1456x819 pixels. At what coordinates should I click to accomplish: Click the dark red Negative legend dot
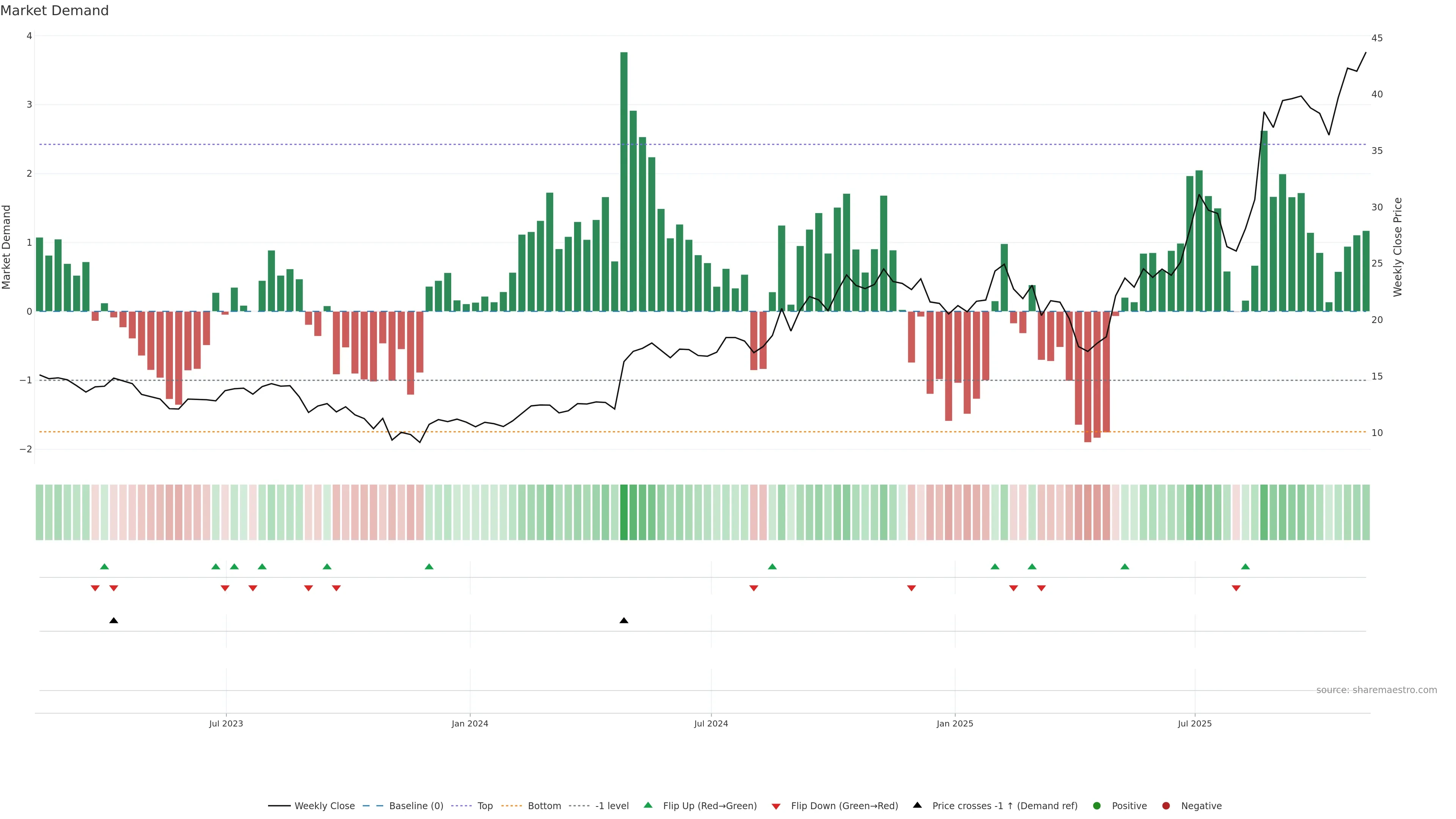[1166, 806]
